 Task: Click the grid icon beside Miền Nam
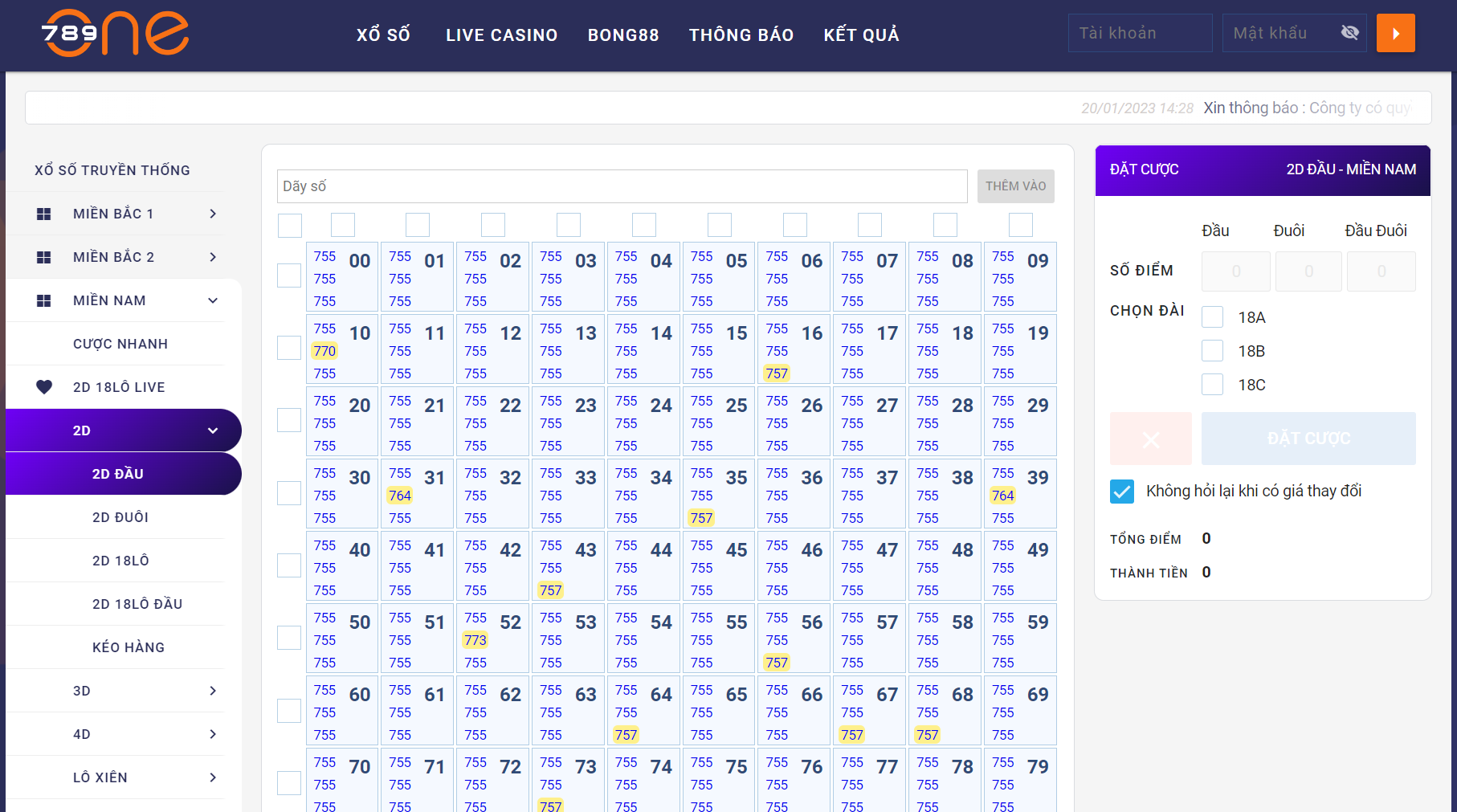coord(44,300)
